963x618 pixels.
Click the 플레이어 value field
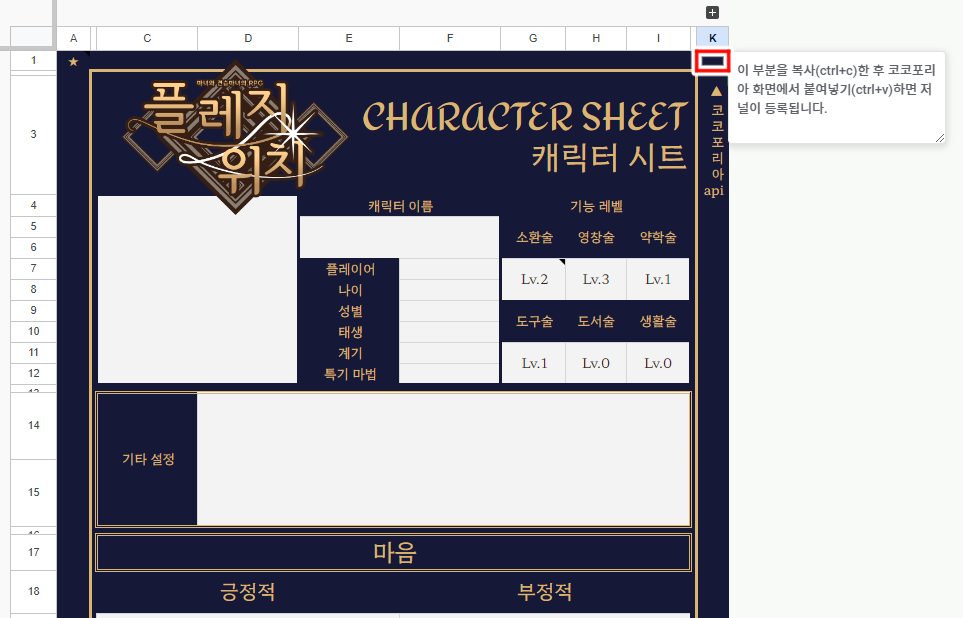(x=449, y=269)
